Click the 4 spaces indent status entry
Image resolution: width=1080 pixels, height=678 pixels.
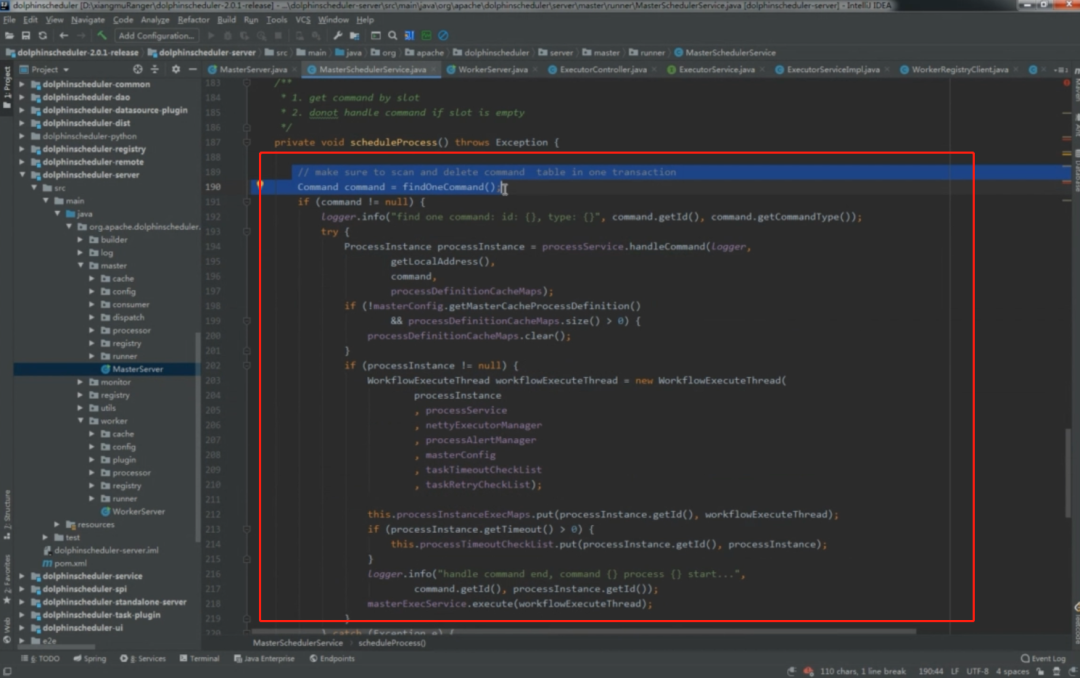pos(1012,671)
